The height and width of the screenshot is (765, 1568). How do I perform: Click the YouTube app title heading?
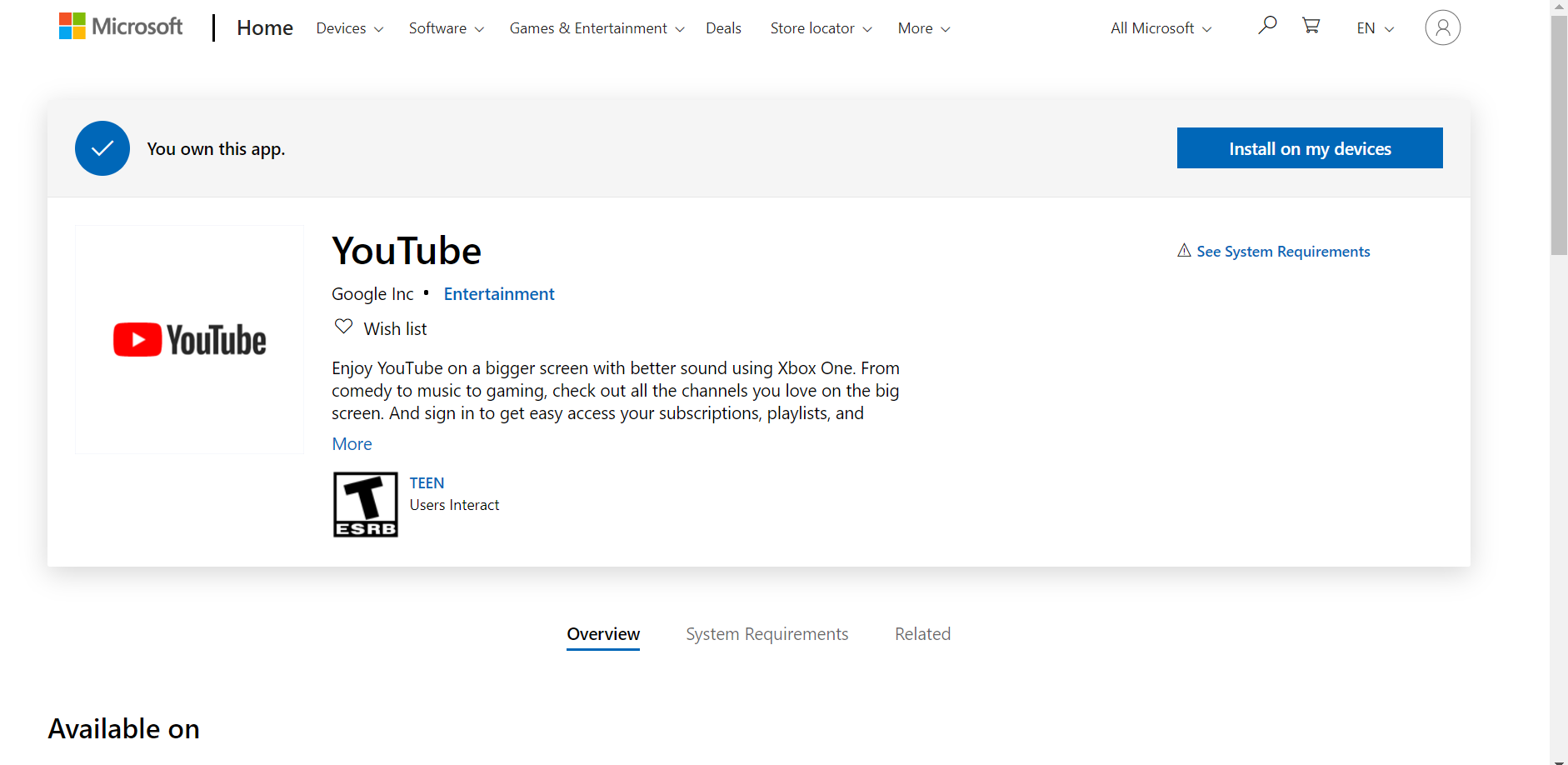[407, 251]
